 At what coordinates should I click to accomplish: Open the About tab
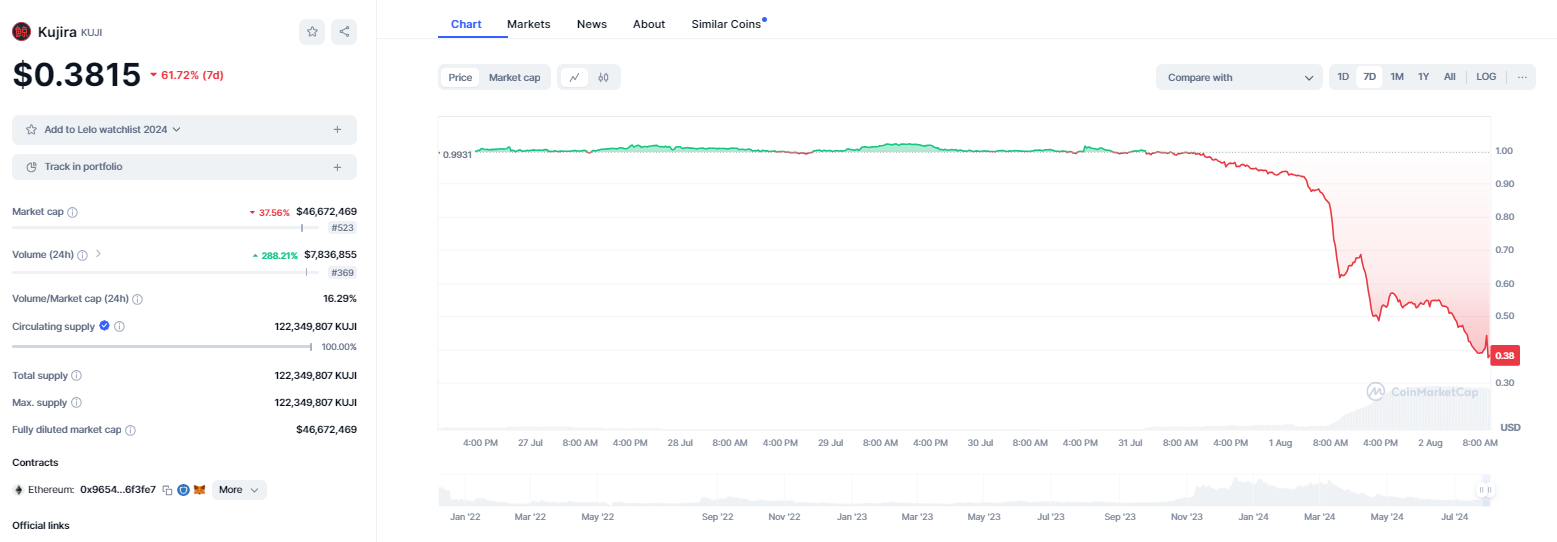649,24
